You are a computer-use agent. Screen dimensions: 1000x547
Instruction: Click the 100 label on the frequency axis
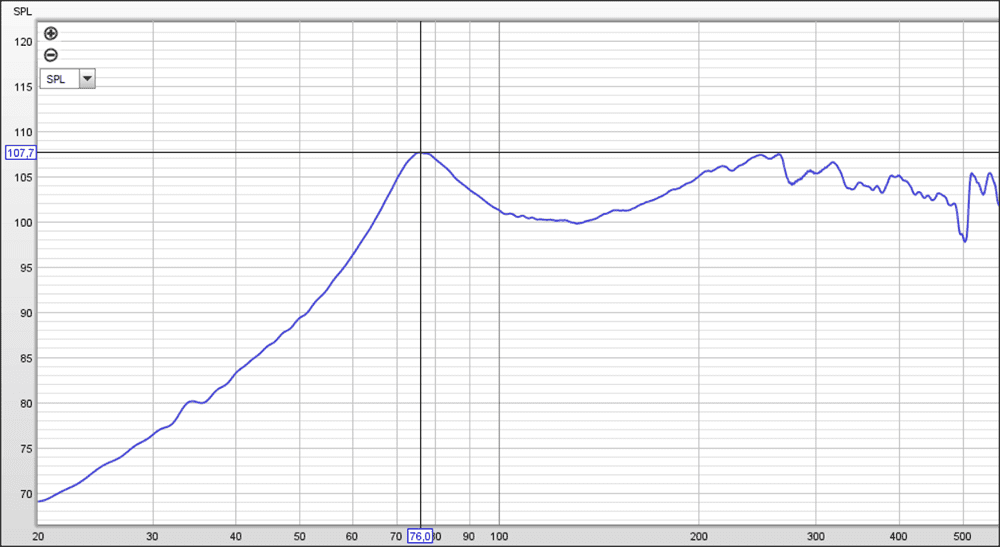(499, 536)
